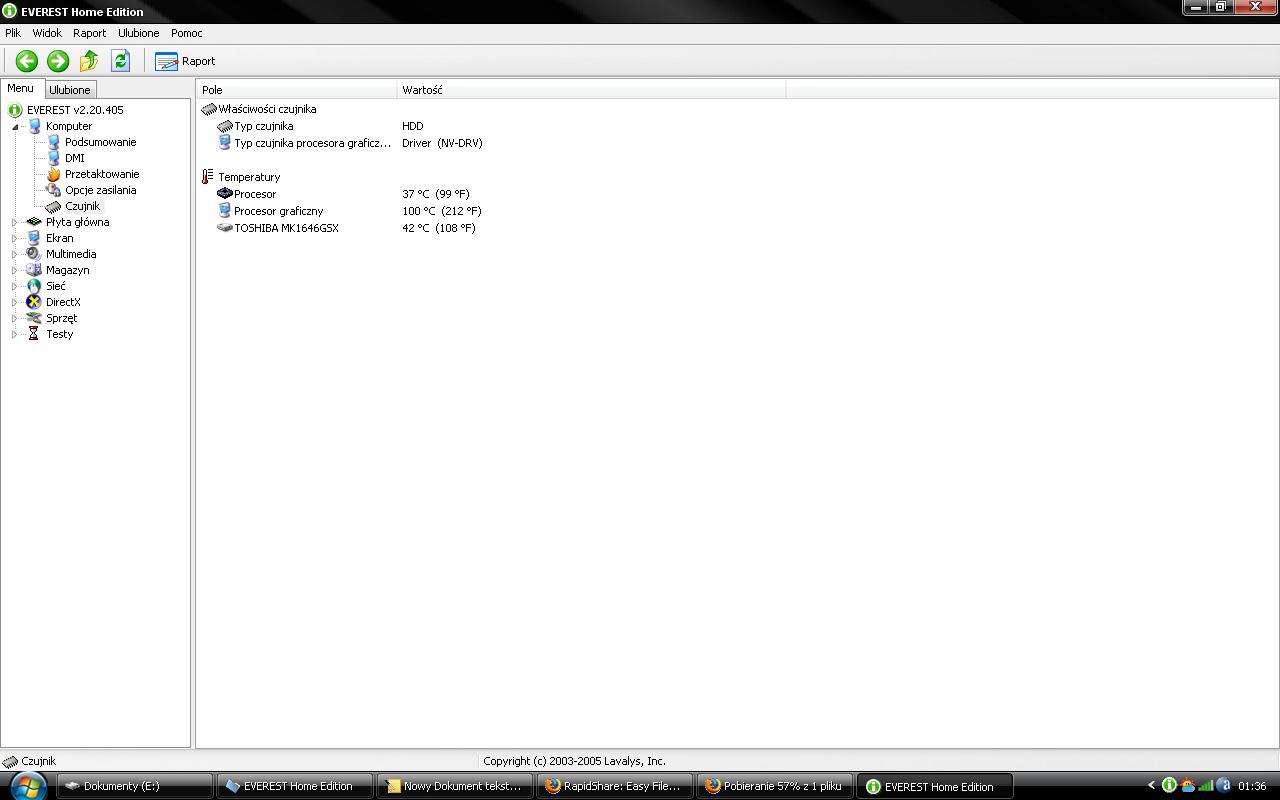Screen dimensions: 1280x800
Task: Expand the DirectX tree node
Action: point(15,302)
